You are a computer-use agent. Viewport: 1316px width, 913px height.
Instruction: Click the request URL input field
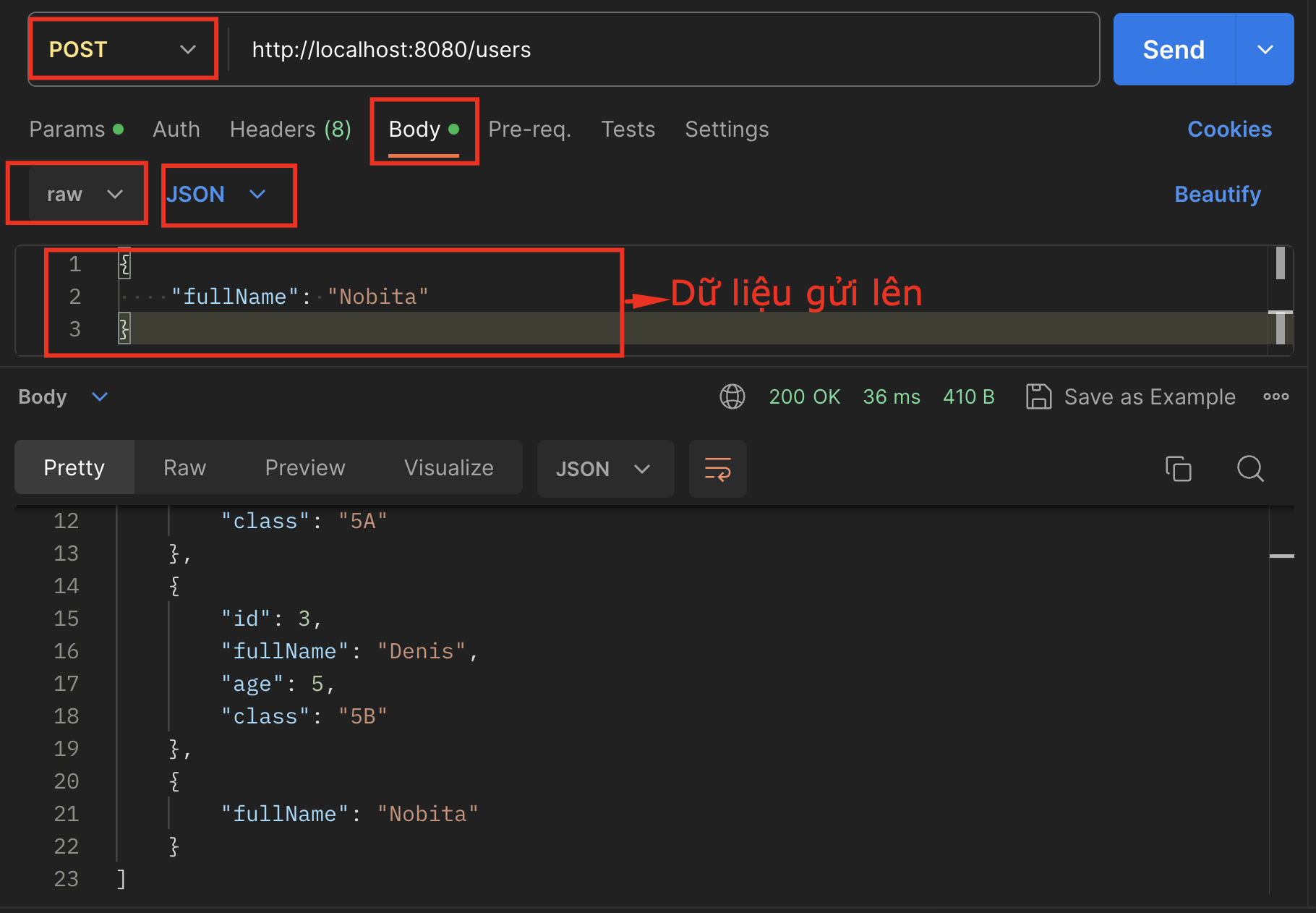click(651, 50)
